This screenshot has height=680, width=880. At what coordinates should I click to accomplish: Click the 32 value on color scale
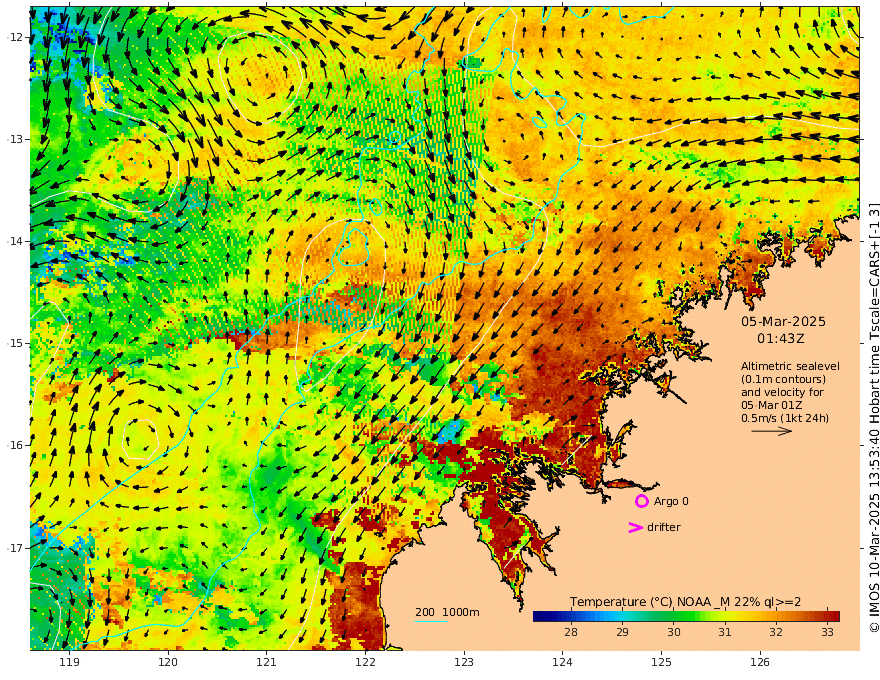point(776,632)
